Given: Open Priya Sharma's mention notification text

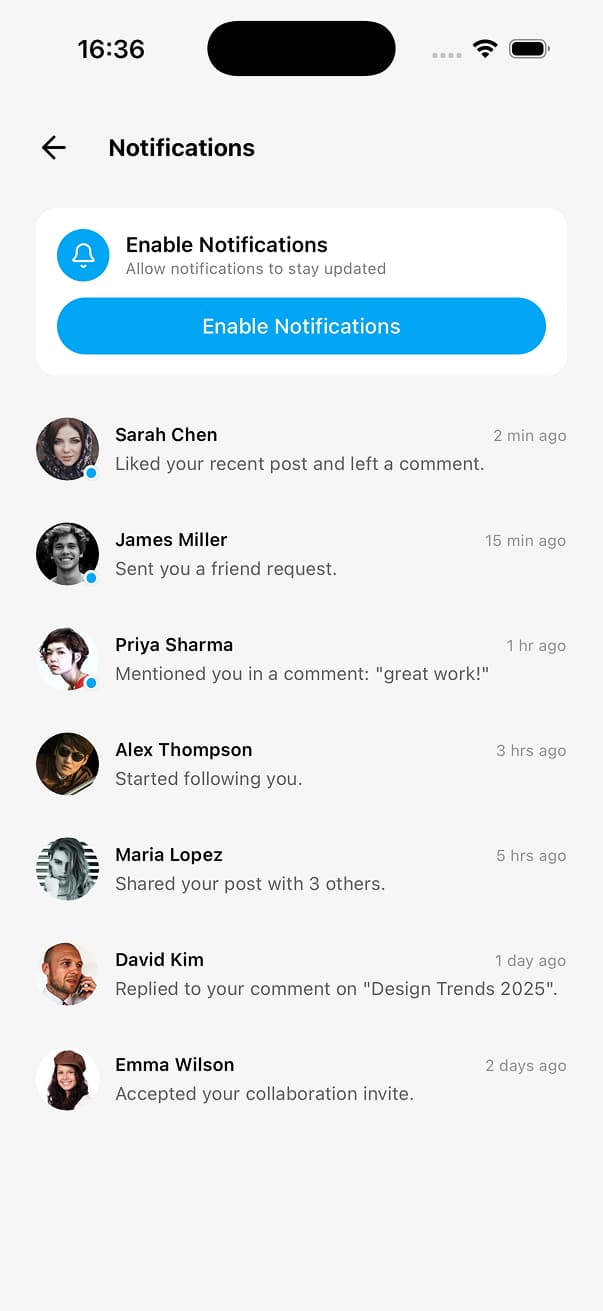Looking at the screenshot, I should (302, 674).
